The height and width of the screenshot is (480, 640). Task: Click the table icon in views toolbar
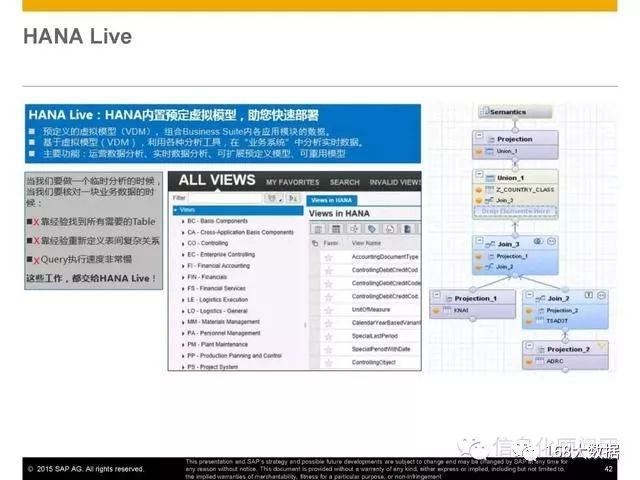pyautogui.click(x=336, y=229)
